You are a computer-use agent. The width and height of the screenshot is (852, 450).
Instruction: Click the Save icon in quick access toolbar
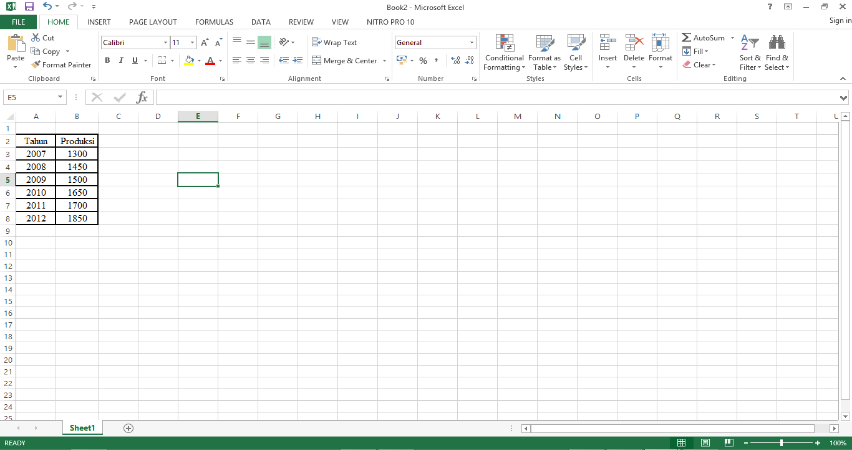[x=29, y=7]
